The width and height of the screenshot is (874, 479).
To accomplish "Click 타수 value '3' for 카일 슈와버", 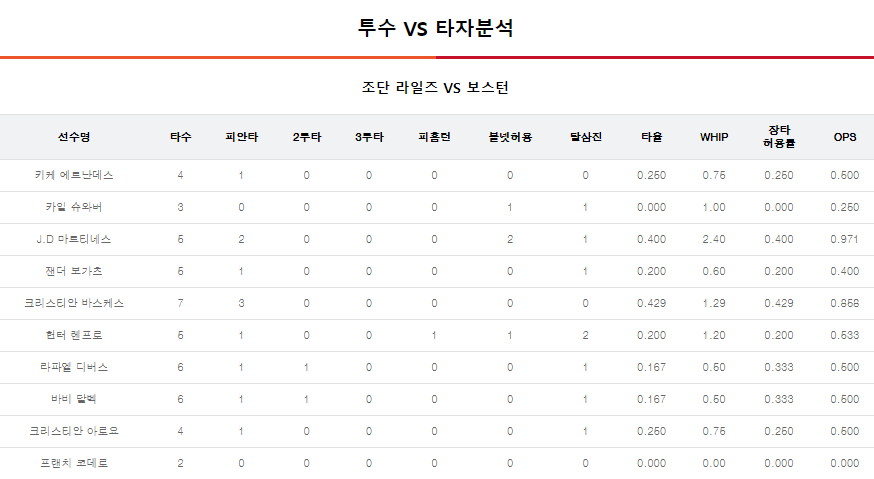I will point(181,207).
